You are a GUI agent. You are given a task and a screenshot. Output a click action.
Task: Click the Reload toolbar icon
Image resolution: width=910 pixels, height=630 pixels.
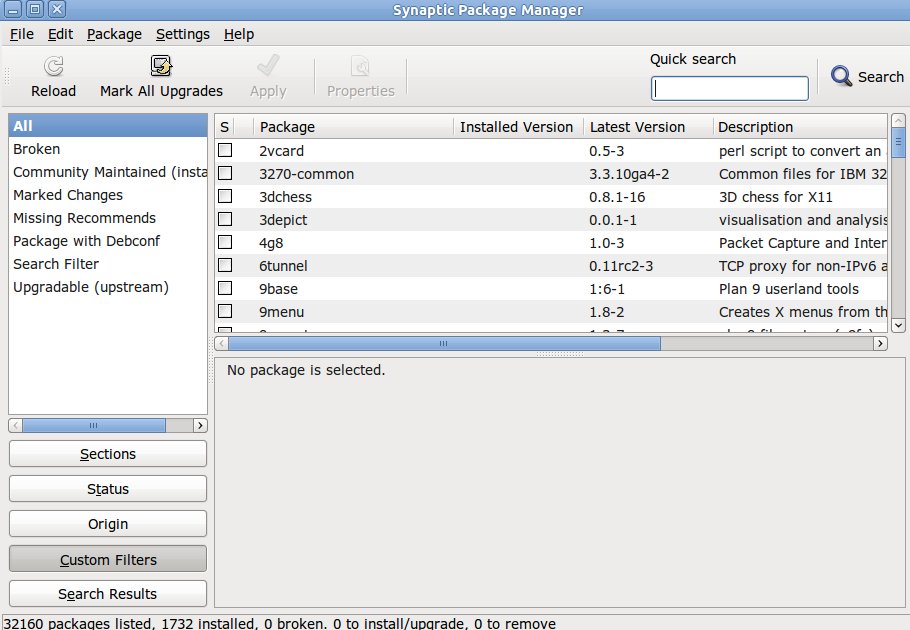click(53, 66)
